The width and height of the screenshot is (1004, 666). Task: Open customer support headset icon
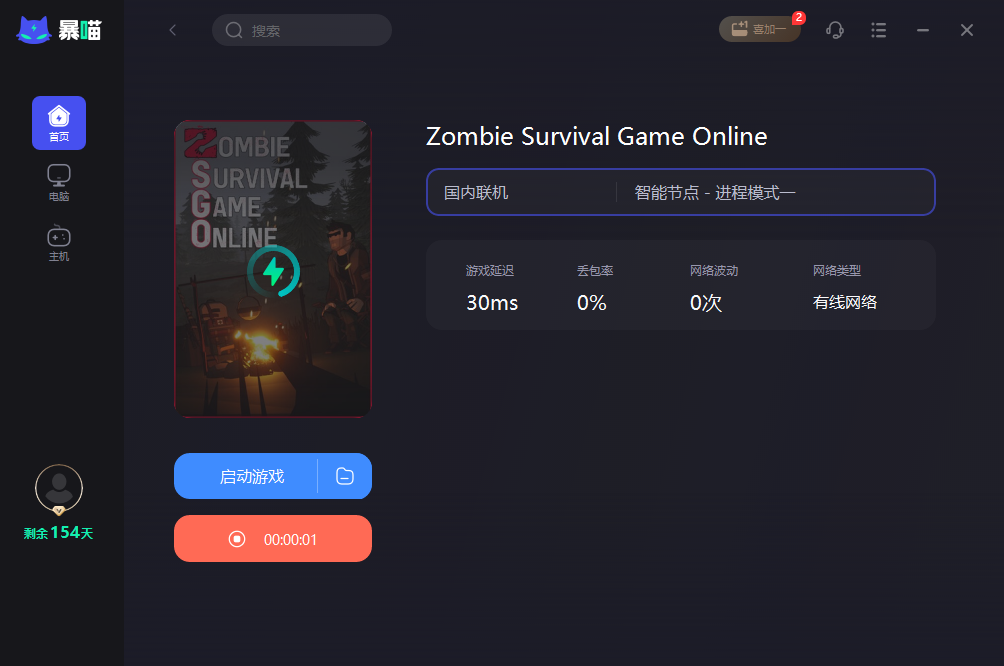click(x=834, y=29)
